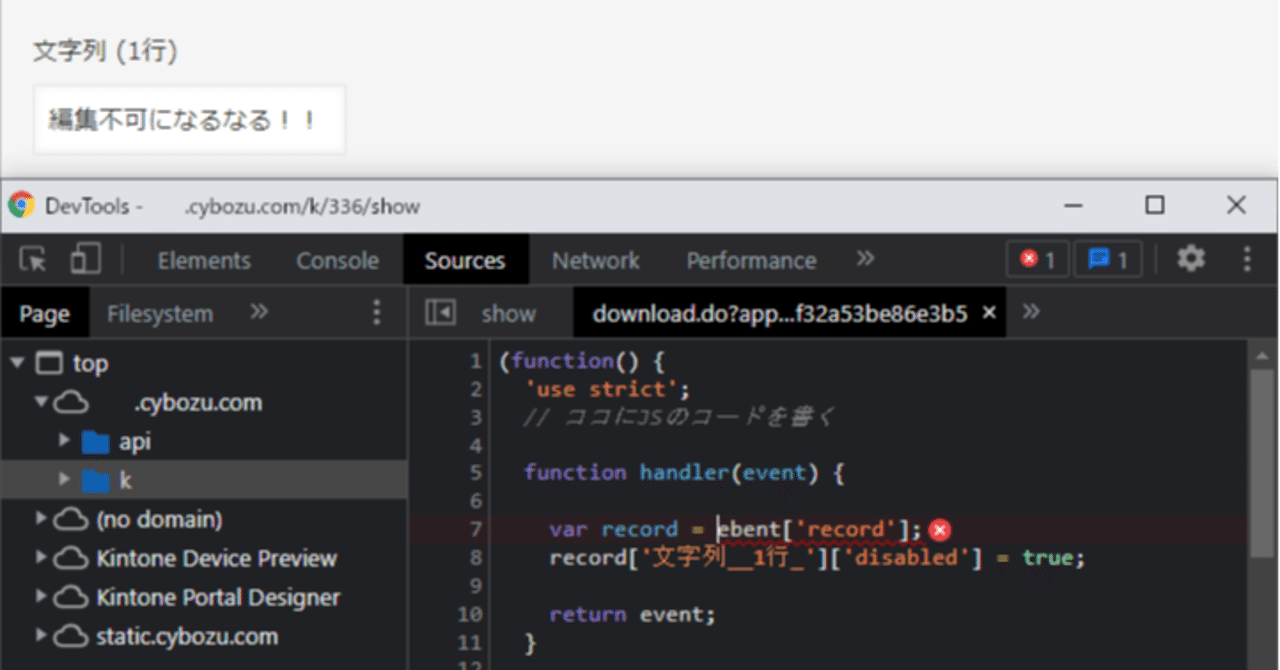
Task: Click line number 7 in gutter
Action: [x=475, y=530]
